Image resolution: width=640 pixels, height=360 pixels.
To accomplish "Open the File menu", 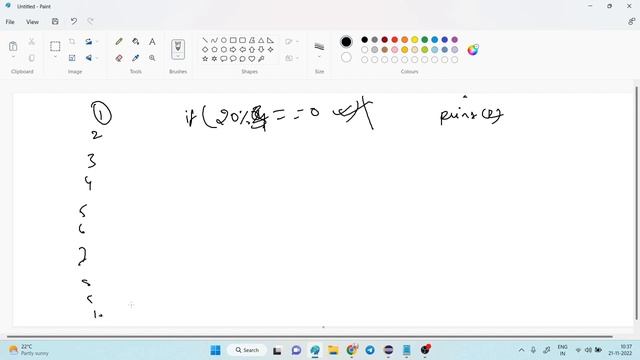I will (x=10, y=22).
